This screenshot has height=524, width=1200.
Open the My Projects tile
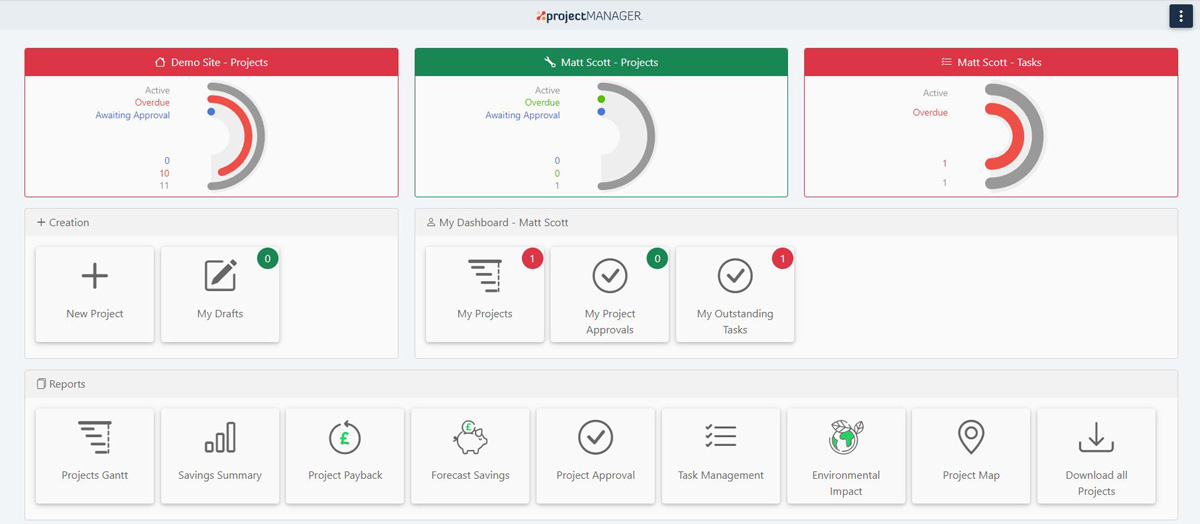[485, 294]
